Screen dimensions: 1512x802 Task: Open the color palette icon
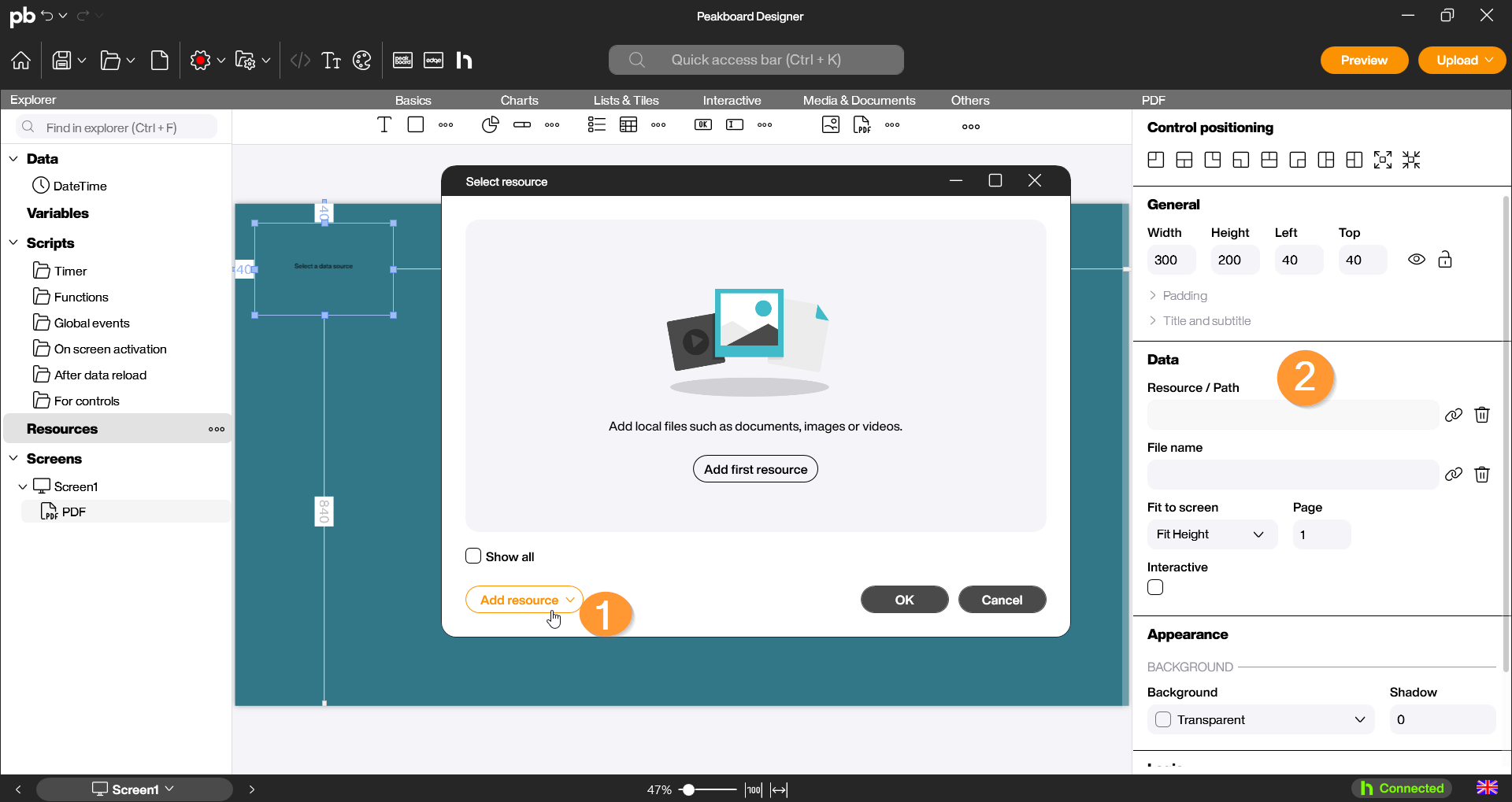tap(362, 61)
